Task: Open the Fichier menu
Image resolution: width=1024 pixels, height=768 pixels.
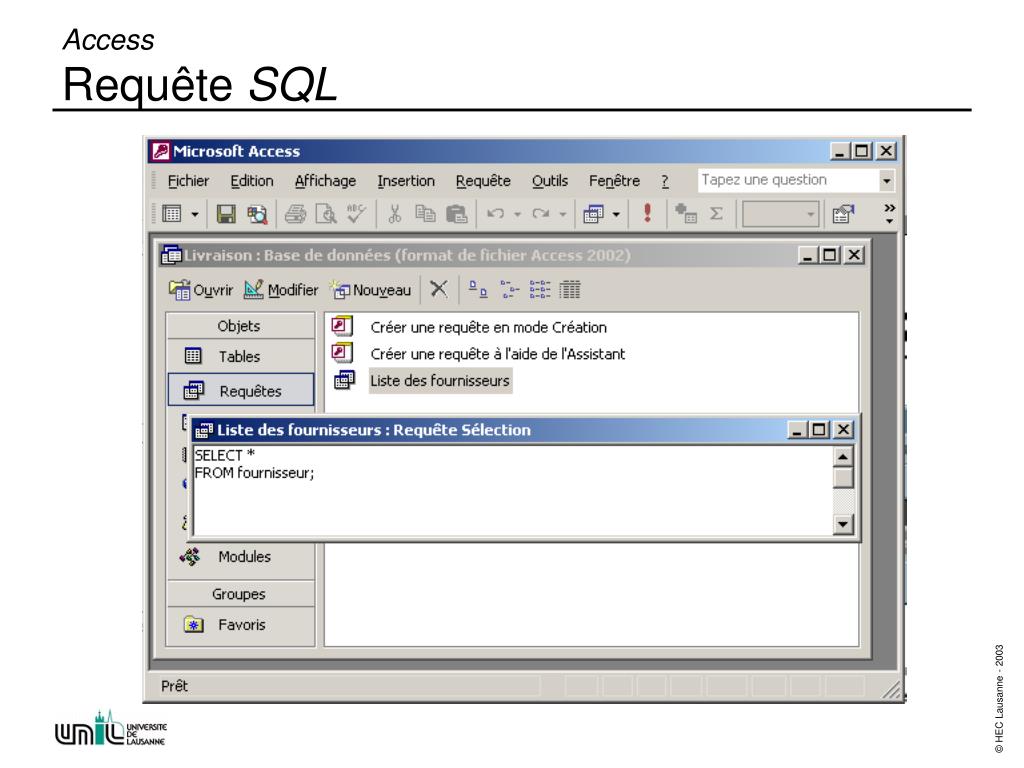Action: 188,181
